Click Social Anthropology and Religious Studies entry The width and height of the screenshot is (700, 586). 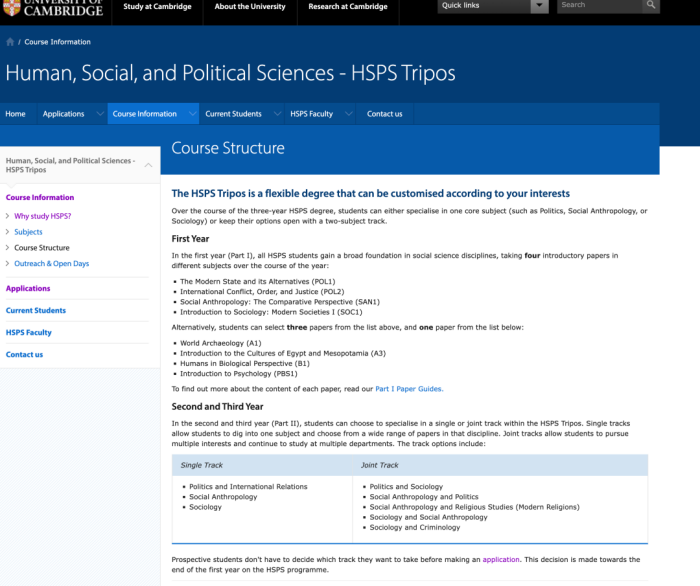click(475, 507)
